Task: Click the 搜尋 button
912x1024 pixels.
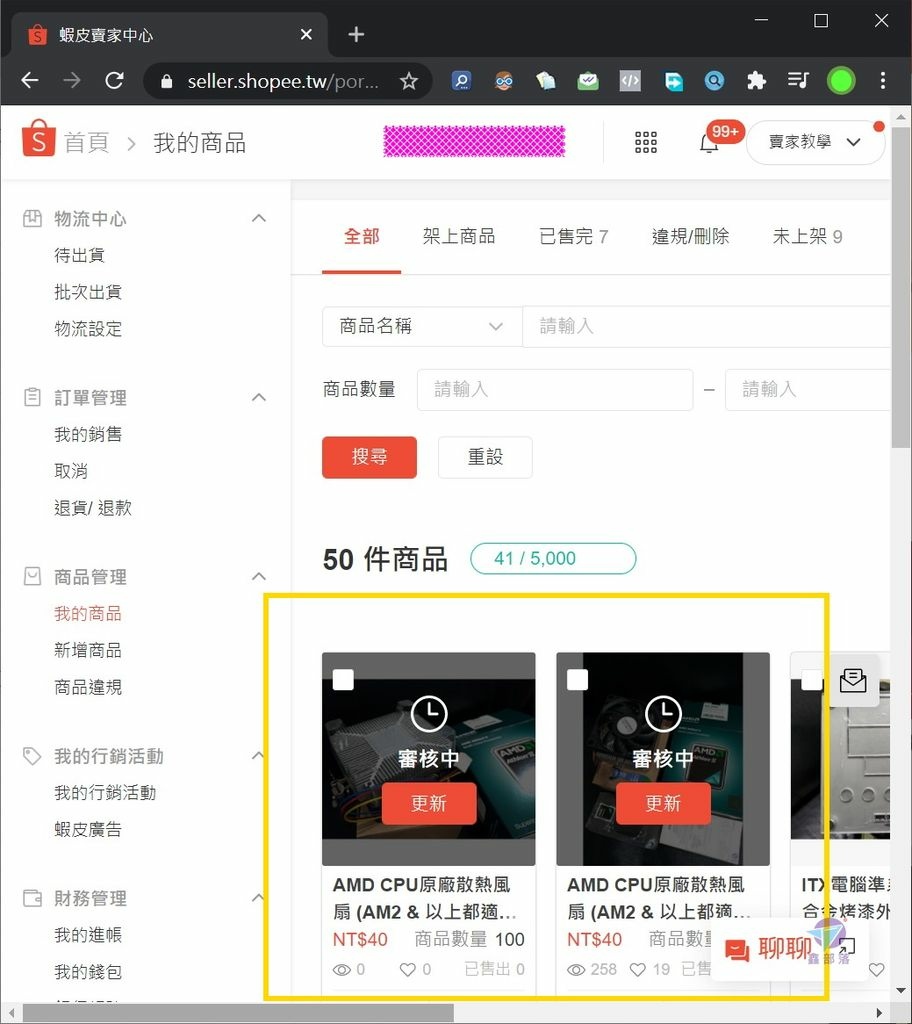Action: click(x=369, y=457)
